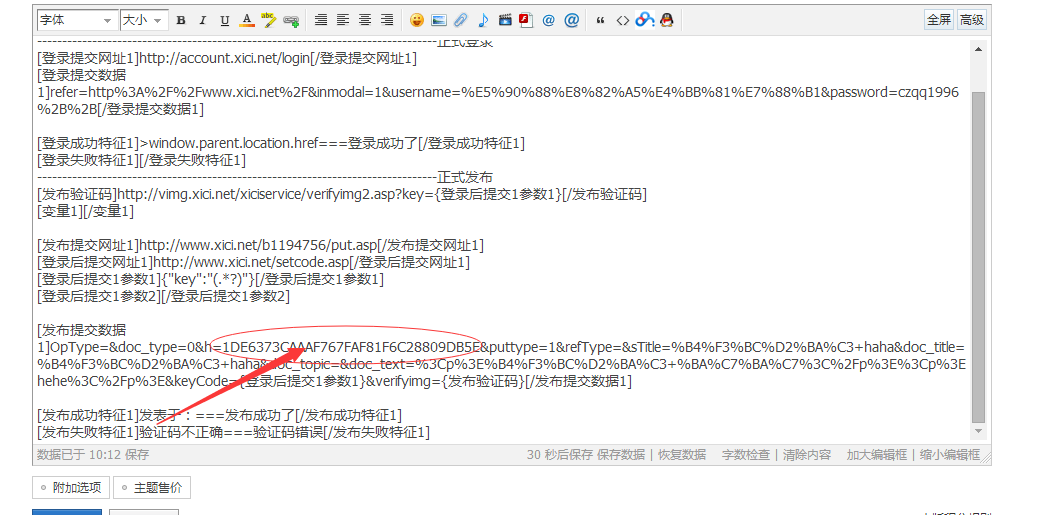
Task: Apply italic formatting
Action: (203, 20)
